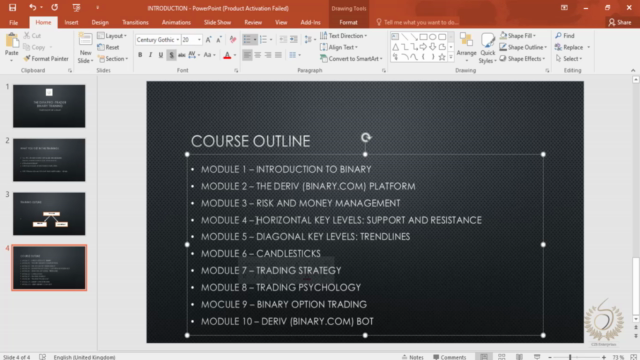This screenshot has width=640, height=360.
Task: Open the Shape Effects dropdown
Action: click(522, 59)
